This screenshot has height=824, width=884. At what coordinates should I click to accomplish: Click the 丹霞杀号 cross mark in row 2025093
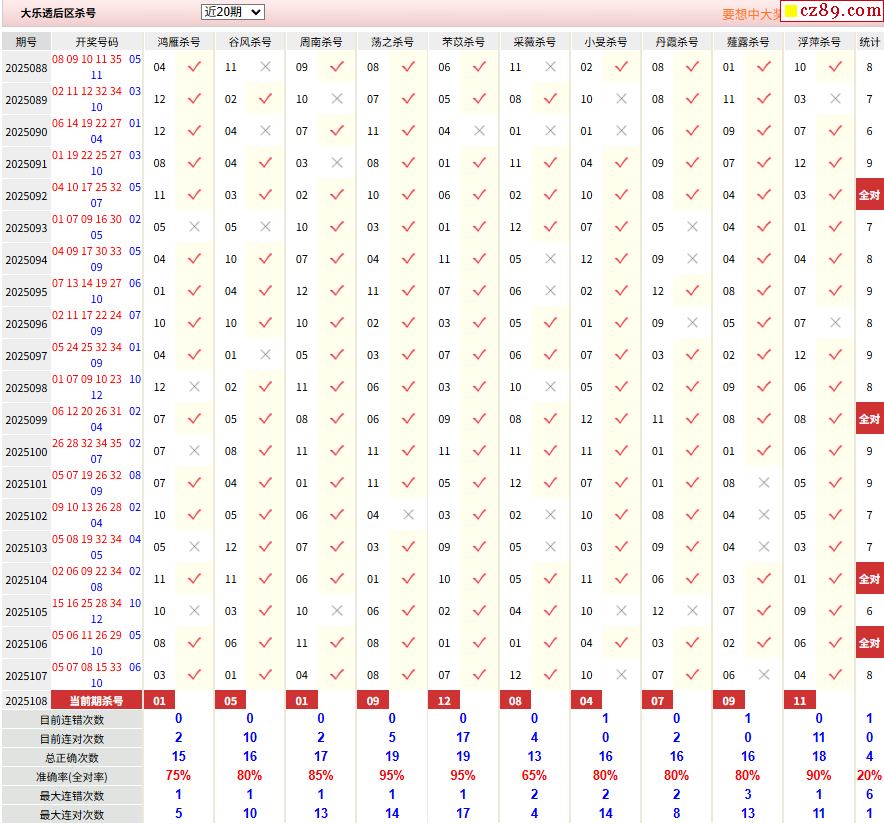692,227
